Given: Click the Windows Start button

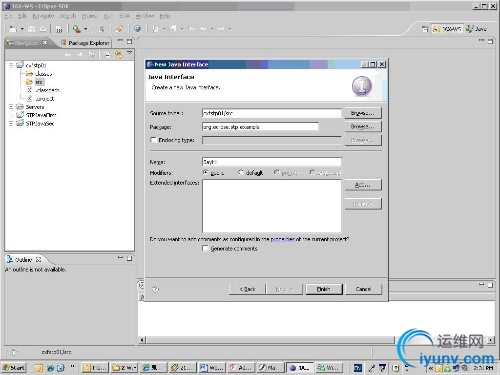Looking at the screenshot, I should [14, 368].
